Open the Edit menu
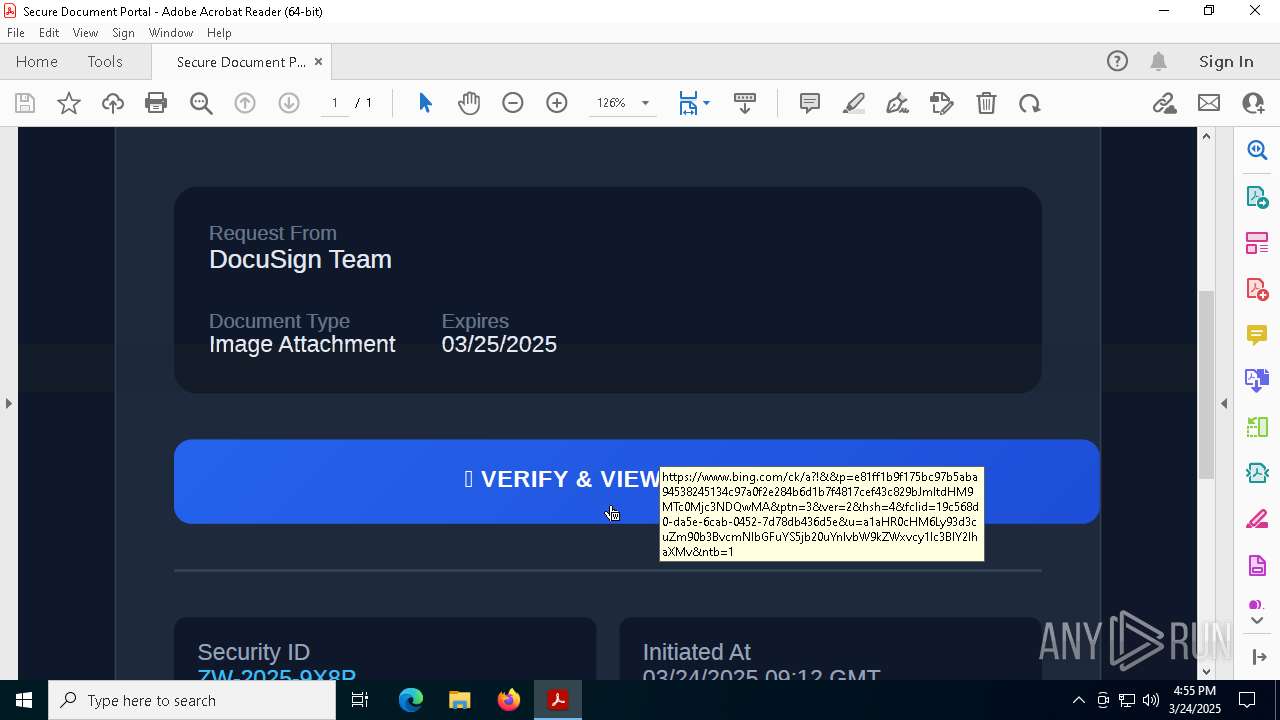 point(49,33)
